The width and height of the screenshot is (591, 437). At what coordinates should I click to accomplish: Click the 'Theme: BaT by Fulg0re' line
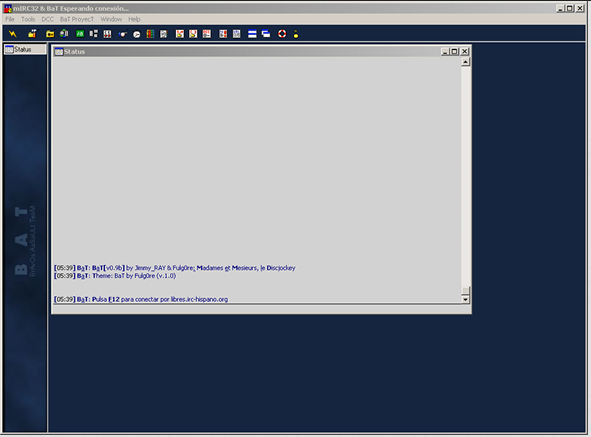tap(115, 276)
